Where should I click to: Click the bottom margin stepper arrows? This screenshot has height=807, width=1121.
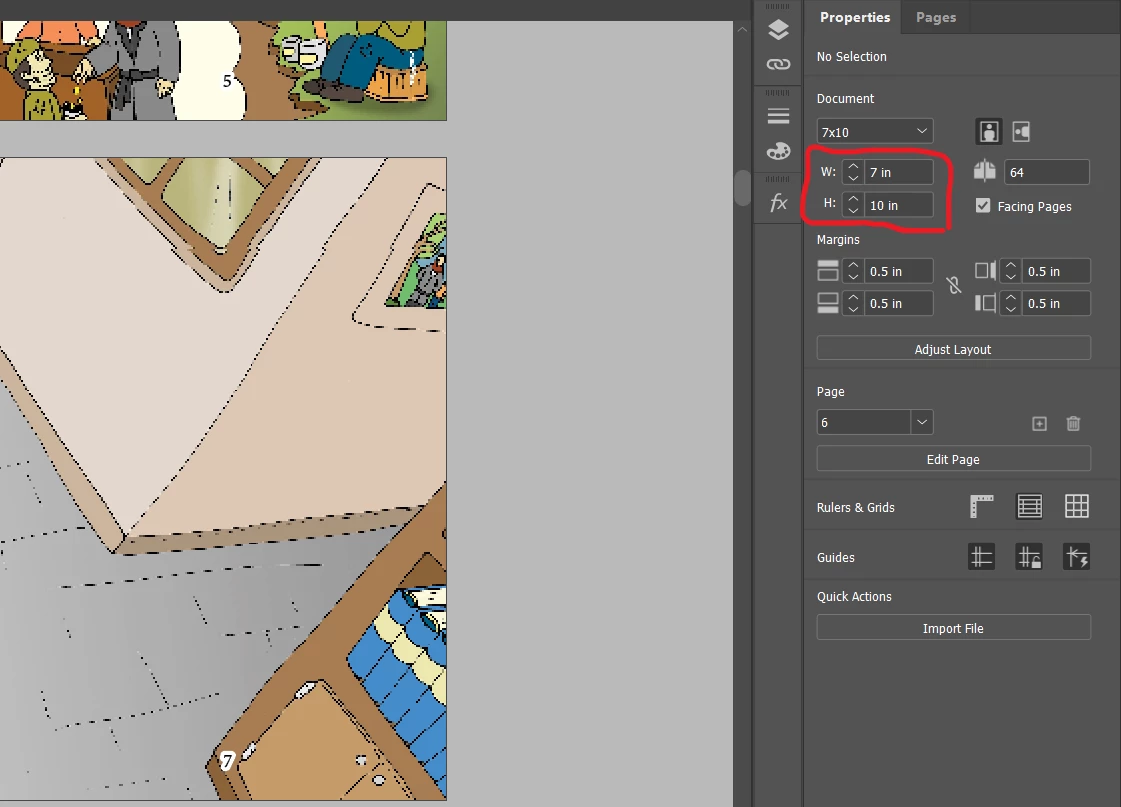[x=853, y=304]
